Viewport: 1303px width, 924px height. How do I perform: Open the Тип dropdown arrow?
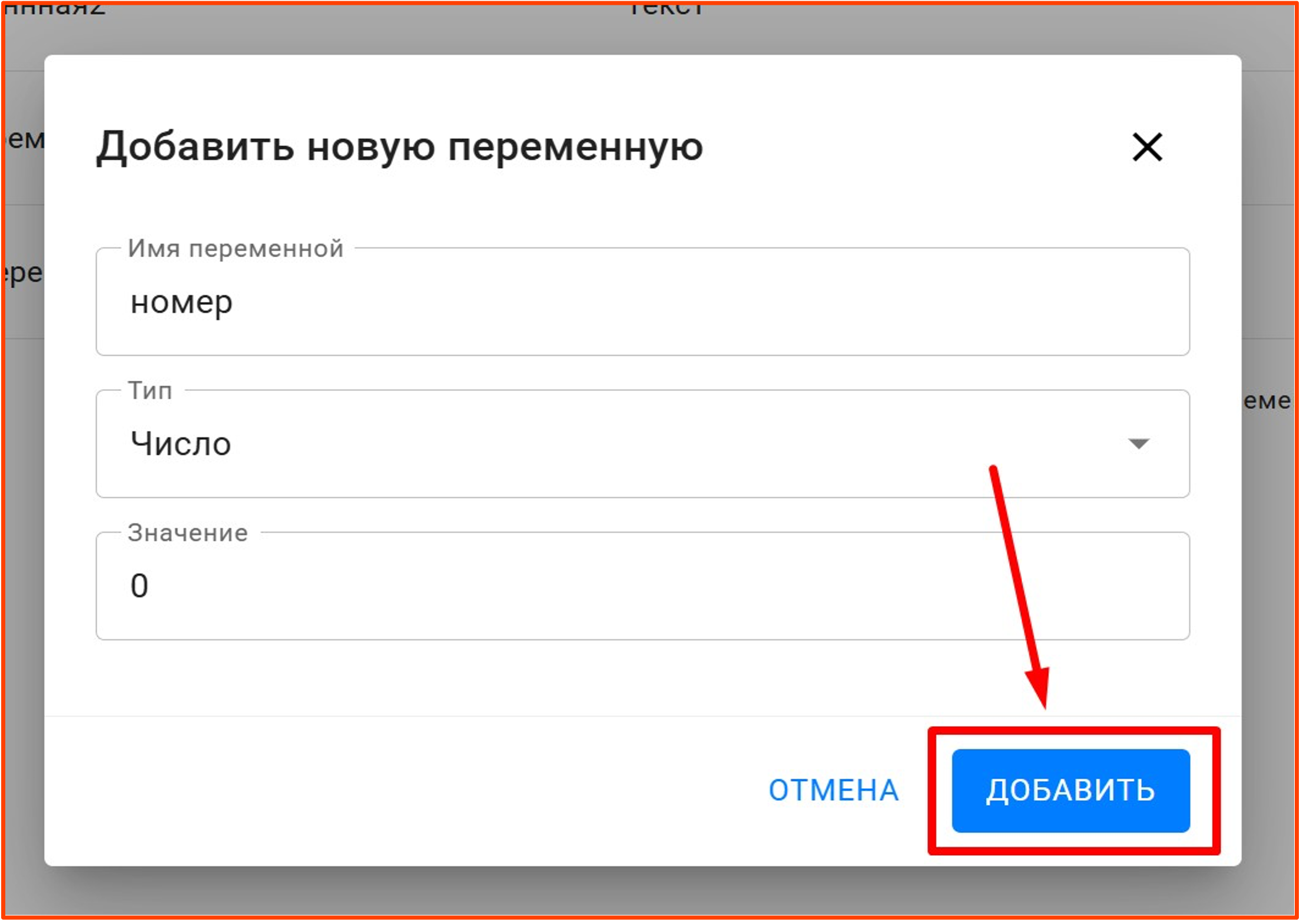(1139, 444)
